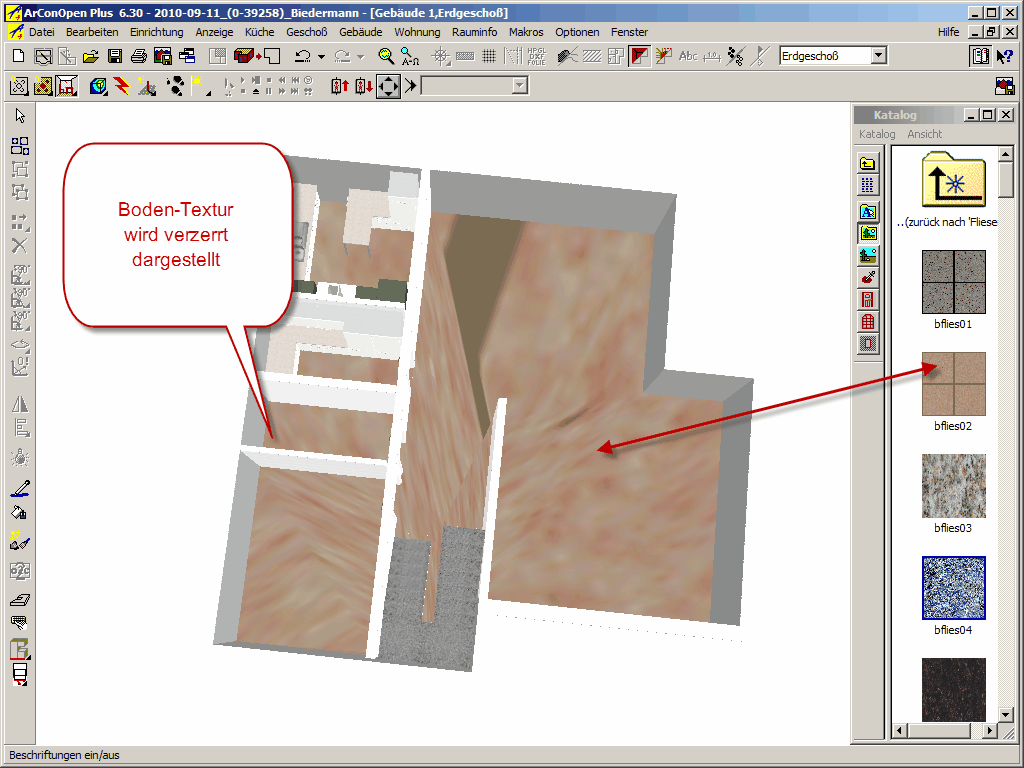Viewport: 1024px width, 768px height.
Task: Click the red lightning bolt icon
Action: click(122, 86)
